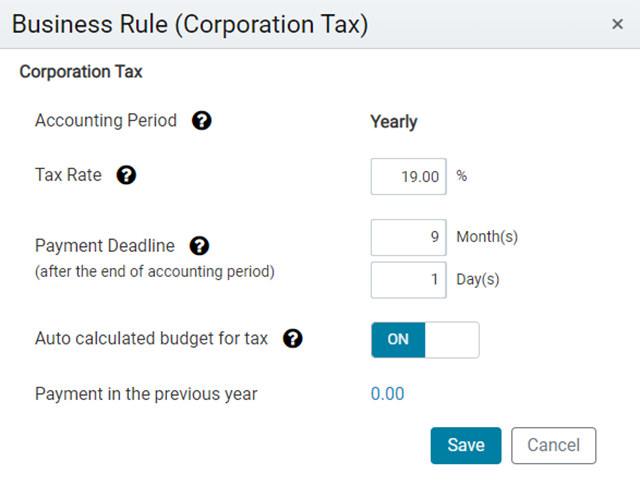
Task: Click the white off-side of the budget toggle
Action: click(x=452, y=340)
